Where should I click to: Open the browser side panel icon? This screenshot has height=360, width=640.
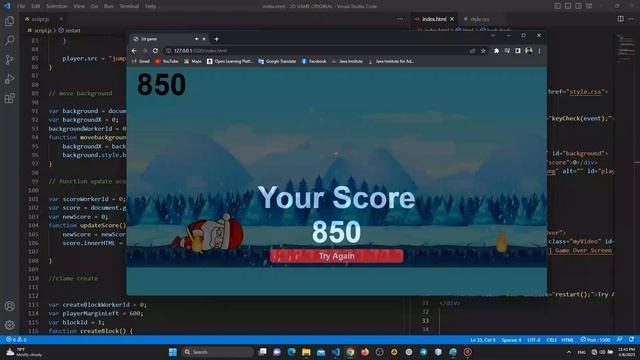(x=518, y=51)
